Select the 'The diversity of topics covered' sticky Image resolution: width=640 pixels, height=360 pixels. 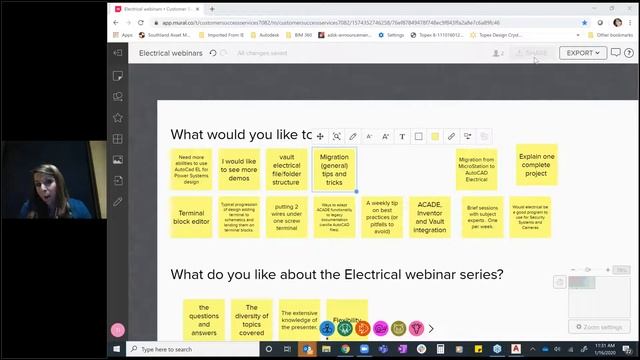point(251,320)
